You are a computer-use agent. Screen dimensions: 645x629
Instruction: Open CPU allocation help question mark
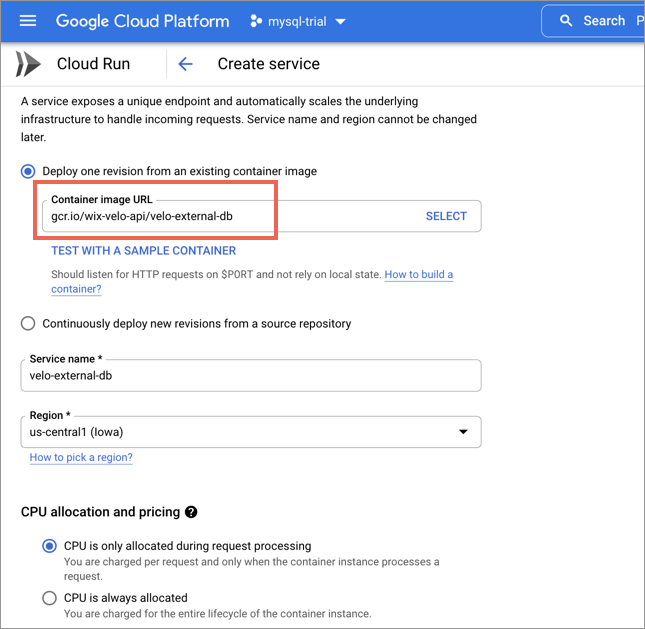[x=191, y=512]
